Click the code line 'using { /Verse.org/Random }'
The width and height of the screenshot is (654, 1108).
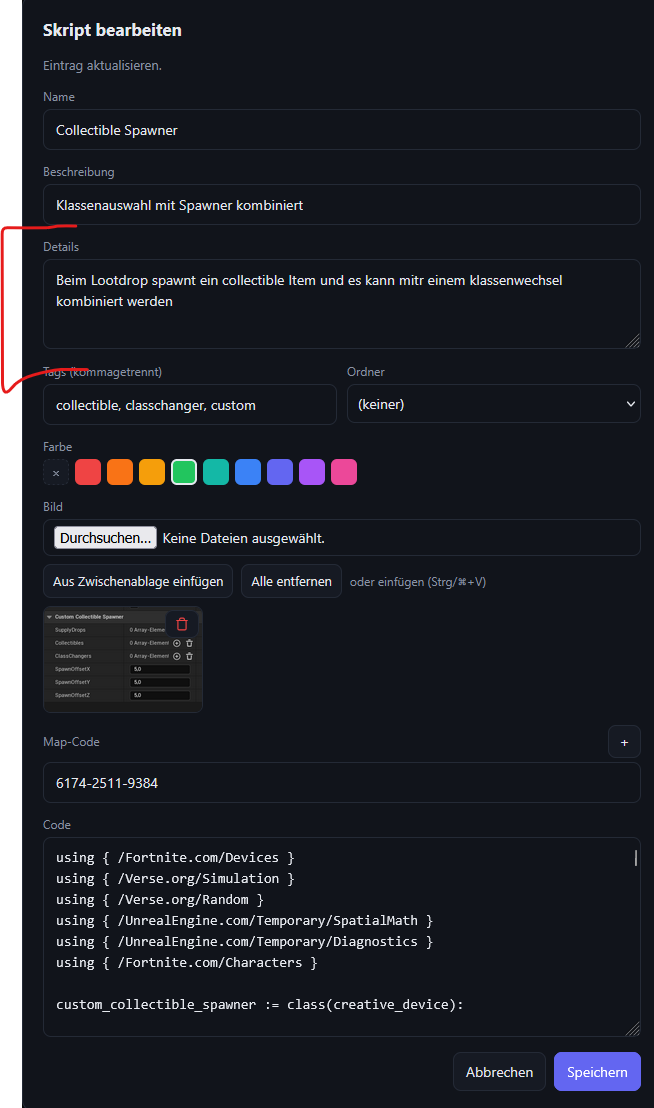tap(160, 900)
